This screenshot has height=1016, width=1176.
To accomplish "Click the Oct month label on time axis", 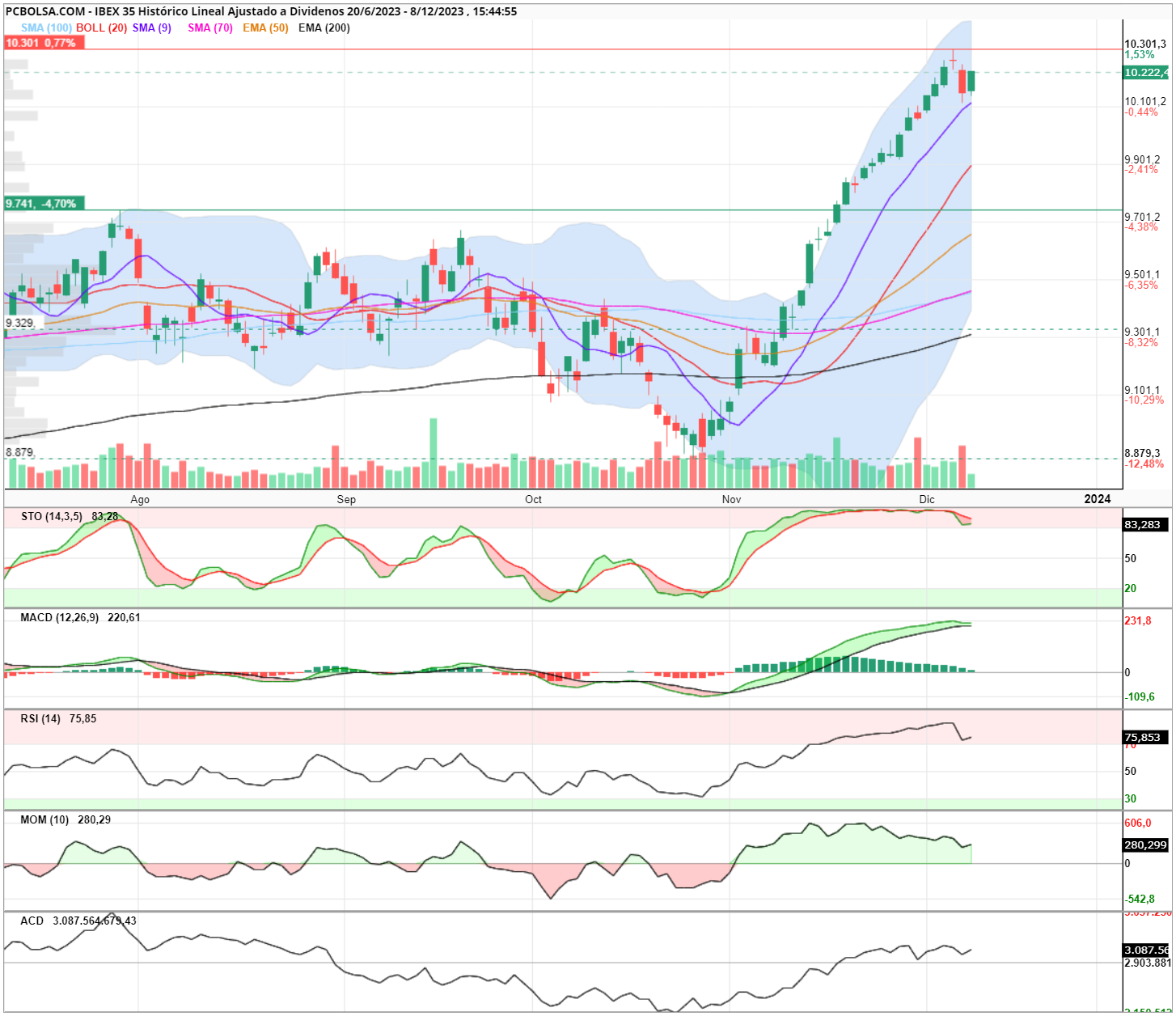I will (533, 499).
